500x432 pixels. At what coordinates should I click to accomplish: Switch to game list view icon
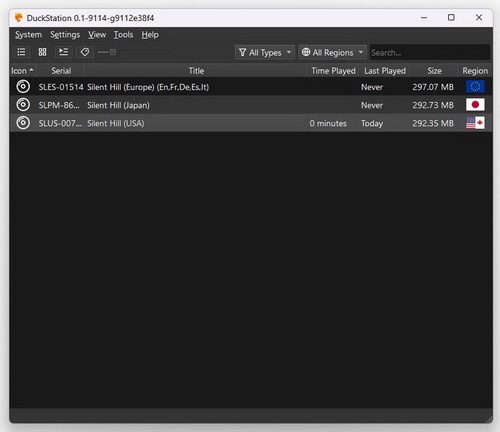coord(21,52)
